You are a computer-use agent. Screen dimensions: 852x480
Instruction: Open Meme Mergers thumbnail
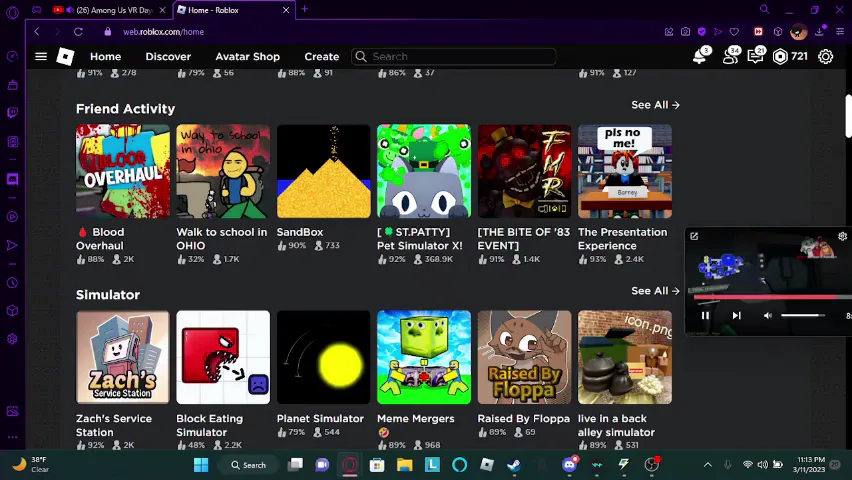tap(424, 357)
